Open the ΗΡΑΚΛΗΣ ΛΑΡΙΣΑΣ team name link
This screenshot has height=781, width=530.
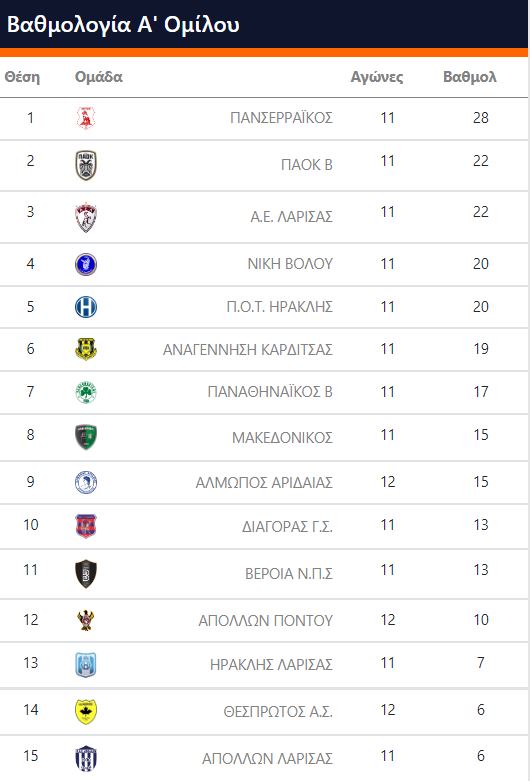tap(271, 664)
